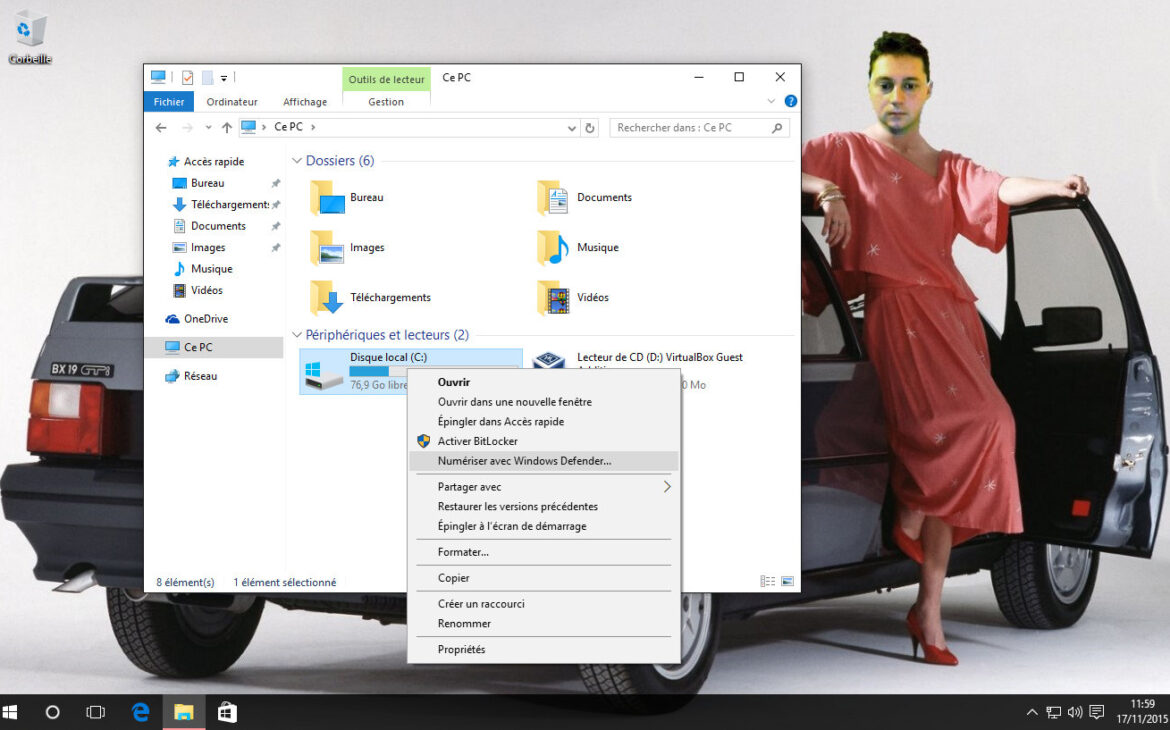The image size is (1170, 730).
Task: Click the Rechercher dans Ce PC field
Action: pos(690,128)
